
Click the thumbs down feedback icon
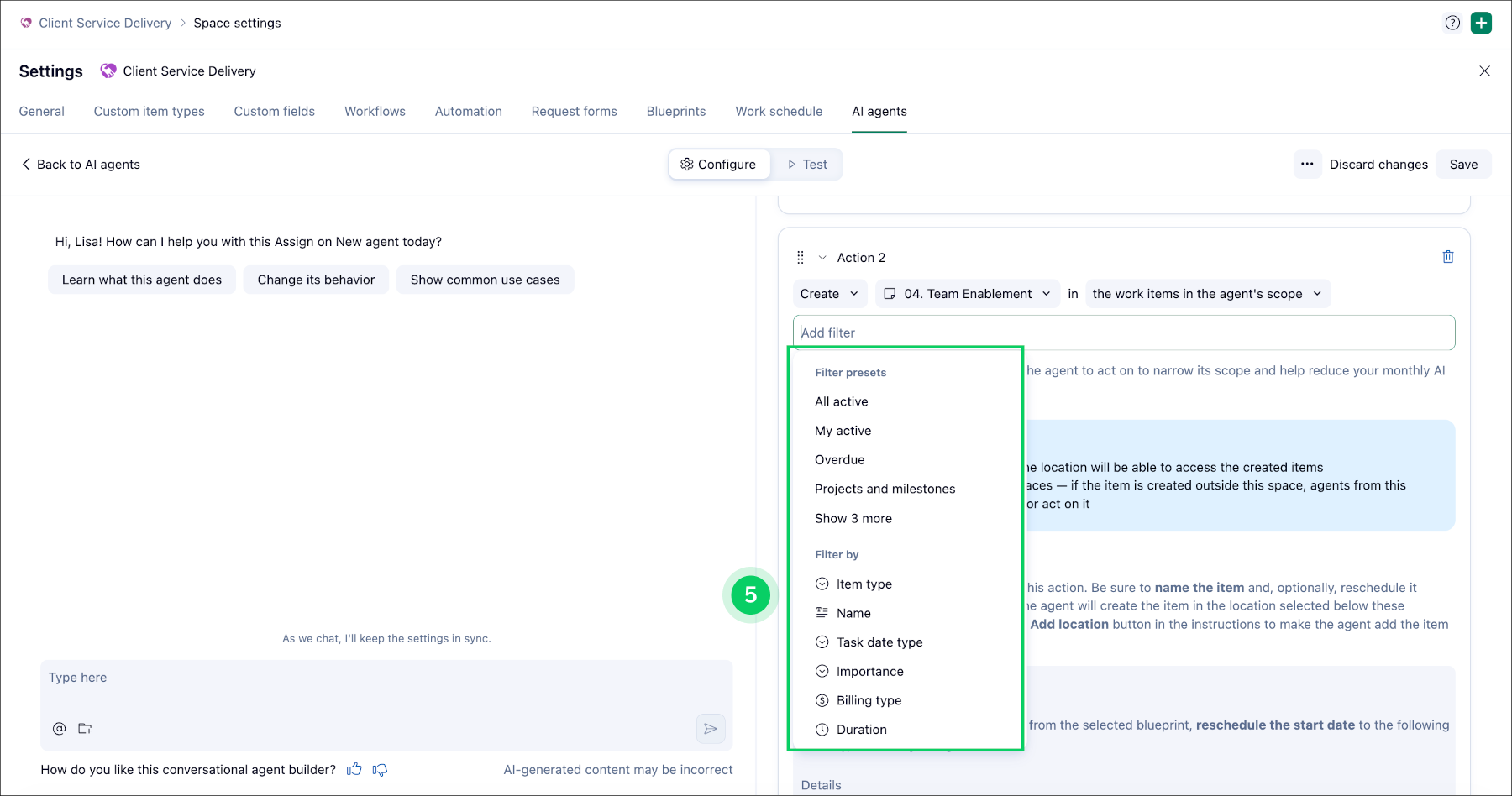(381, 770)
